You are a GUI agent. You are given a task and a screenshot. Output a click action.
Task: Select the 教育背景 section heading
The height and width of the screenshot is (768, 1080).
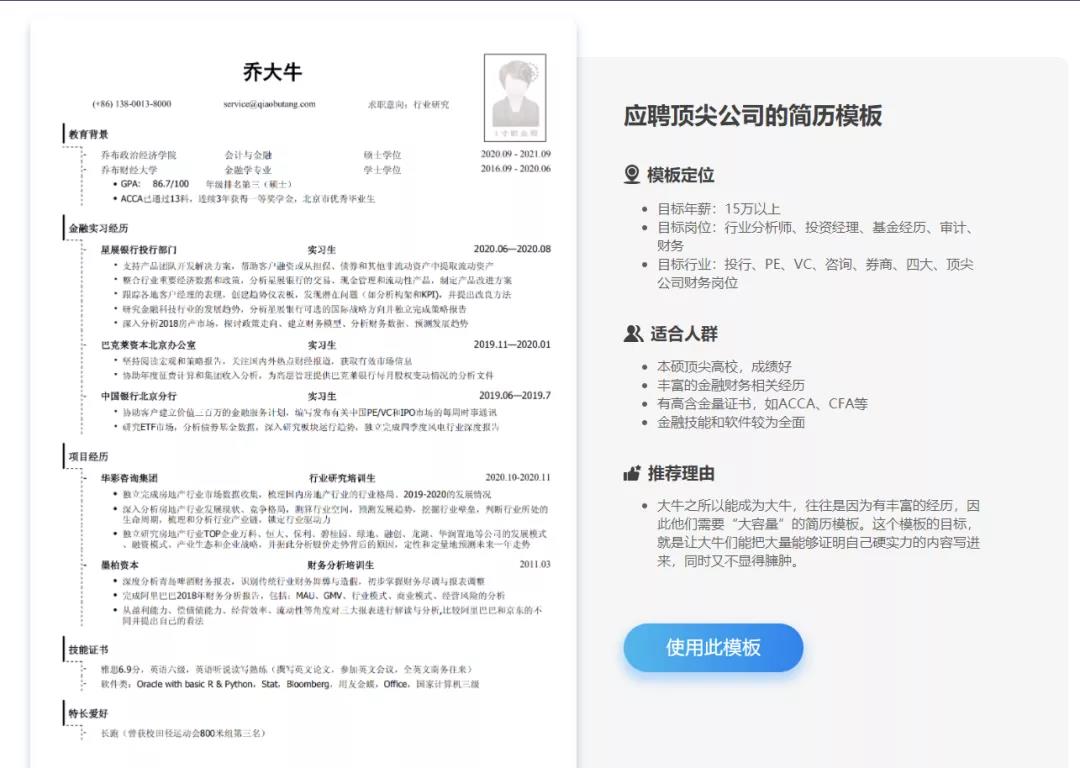(x=88, y=134)
